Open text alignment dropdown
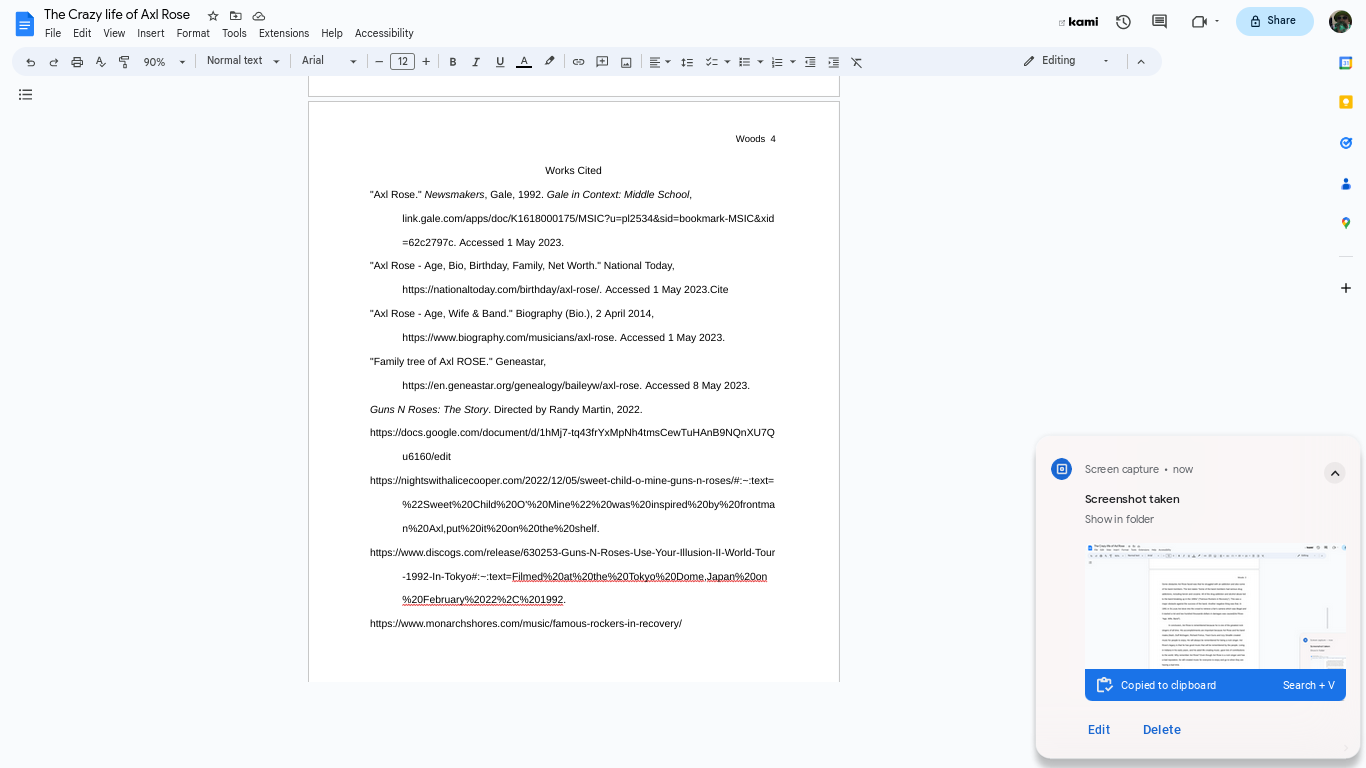Viewport: 1366px width, 768px height. (x=659, y=62)
